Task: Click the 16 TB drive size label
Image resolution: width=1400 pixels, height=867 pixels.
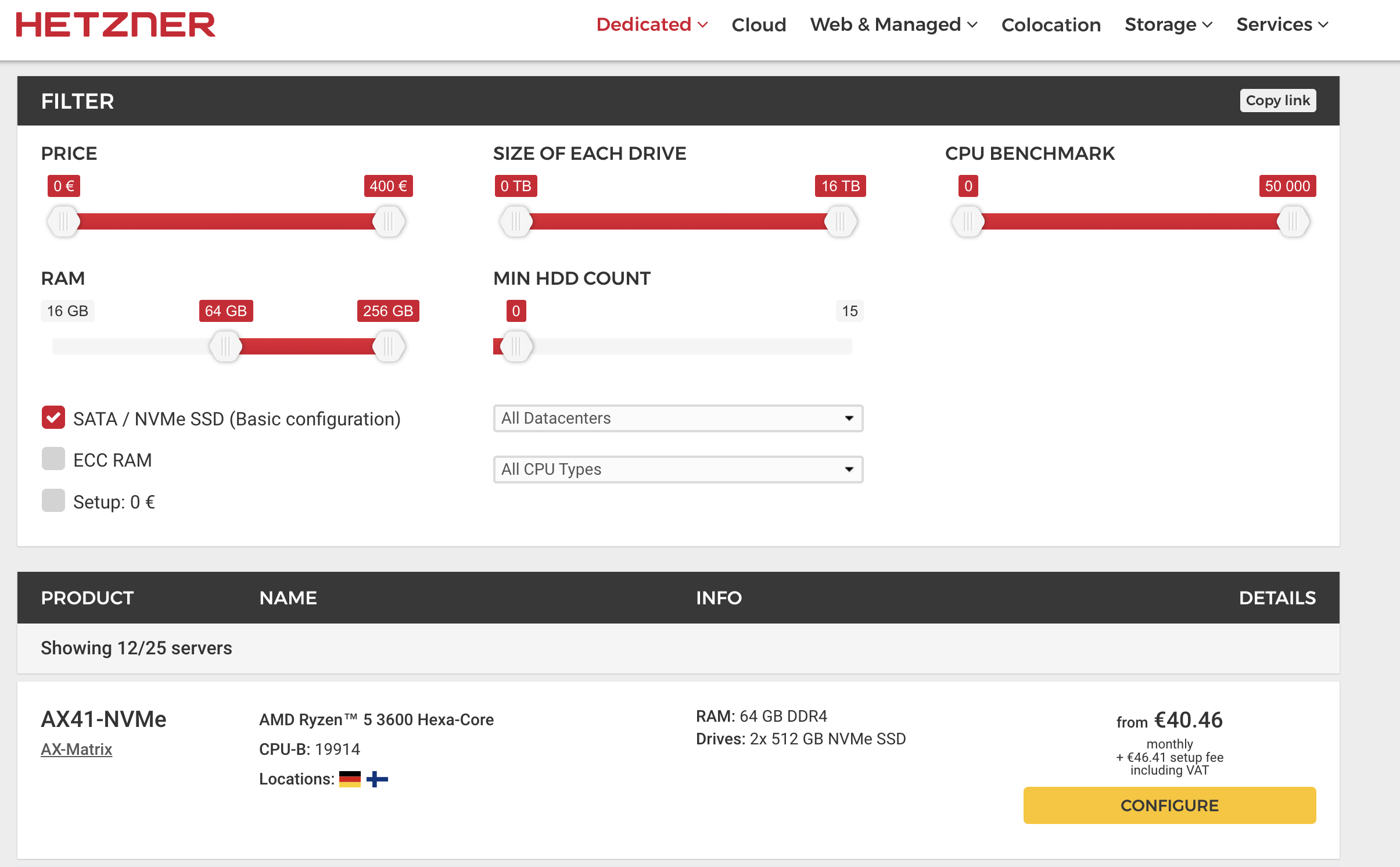Action: click(840, 186)
